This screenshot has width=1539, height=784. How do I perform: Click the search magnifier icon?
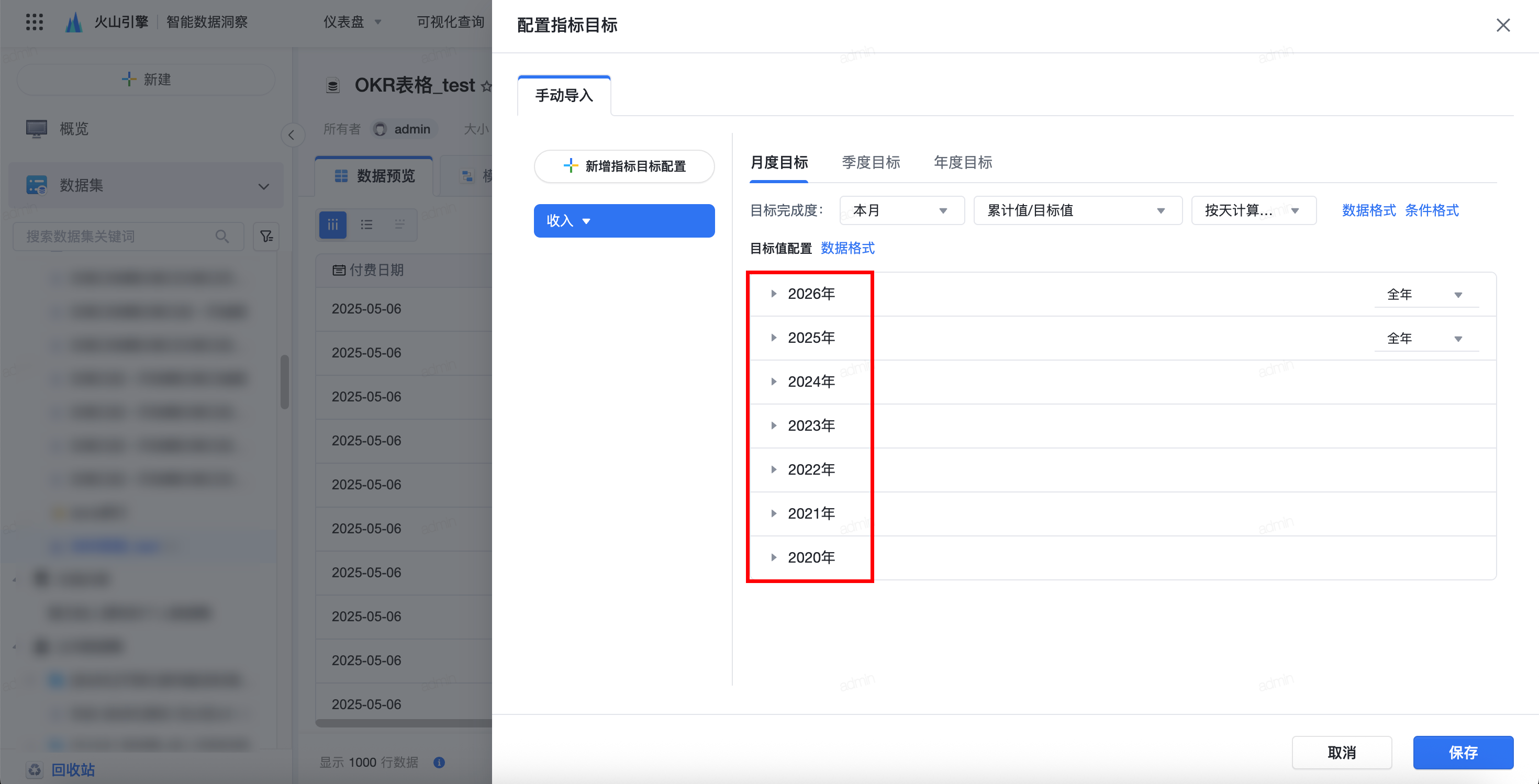[222, 237]
